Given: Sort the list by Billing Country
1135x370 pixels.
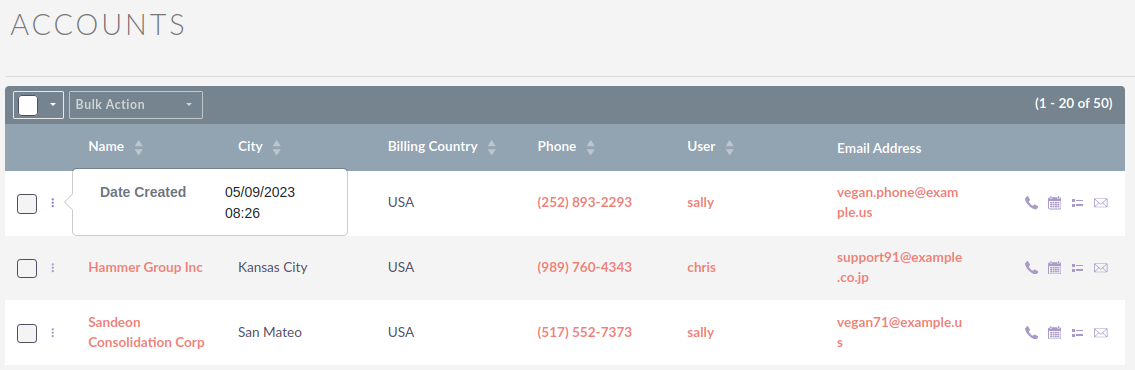Looking at the screenshot, I should coord(491,148).
